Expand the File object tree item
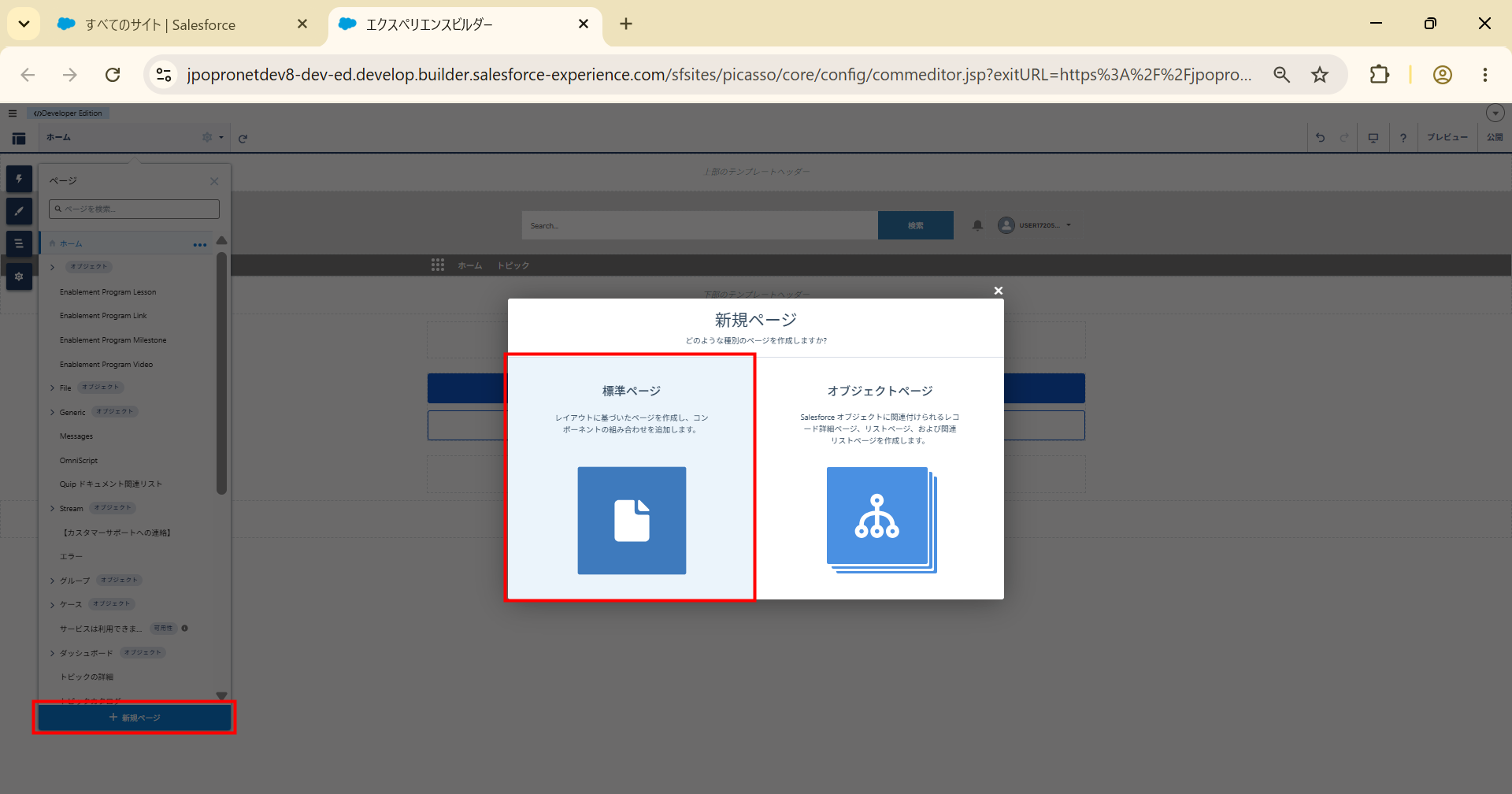The image size is (1512, 794). (53, 388)
